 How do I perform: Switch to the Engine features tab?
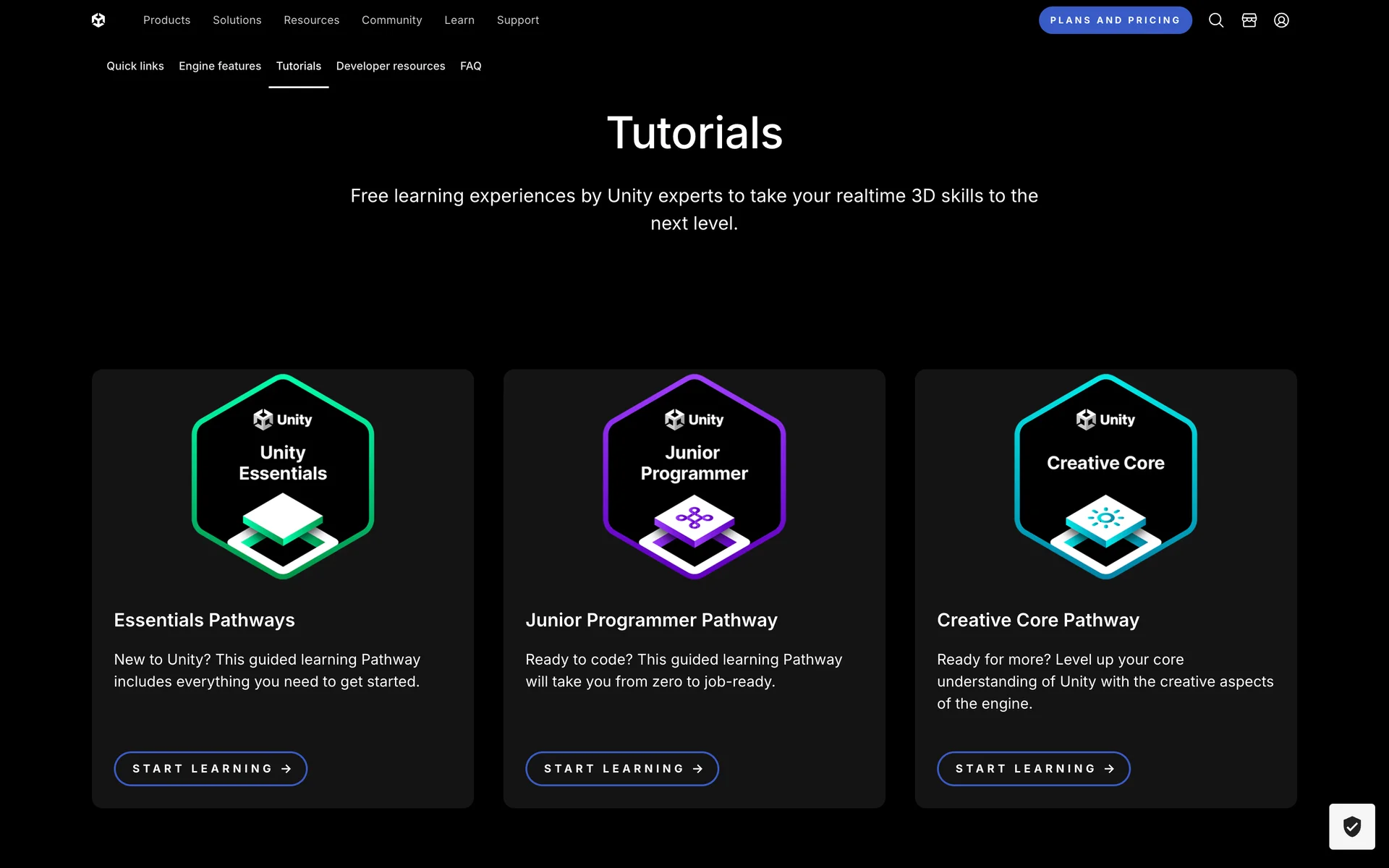[x=220, y=66]
